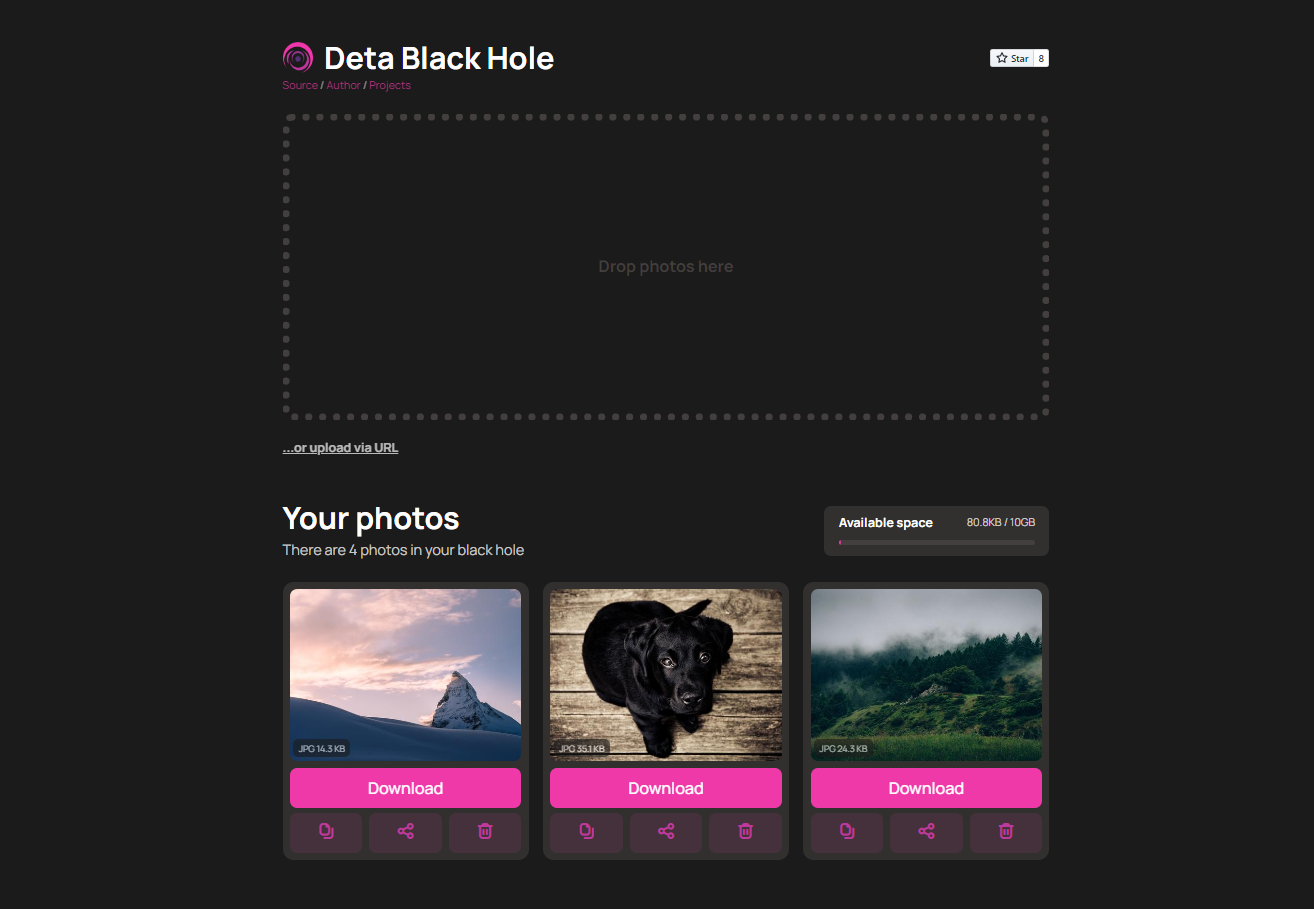Open the Source link
Screen dimensions: 1314x909
[300, 85]
